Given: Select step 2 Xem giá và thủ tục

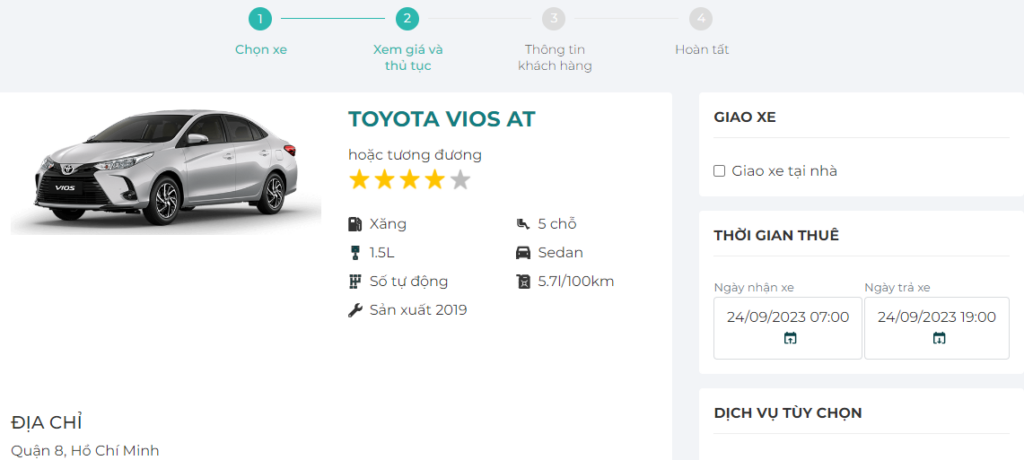Looking at the screenshot, I should (407, 19).
